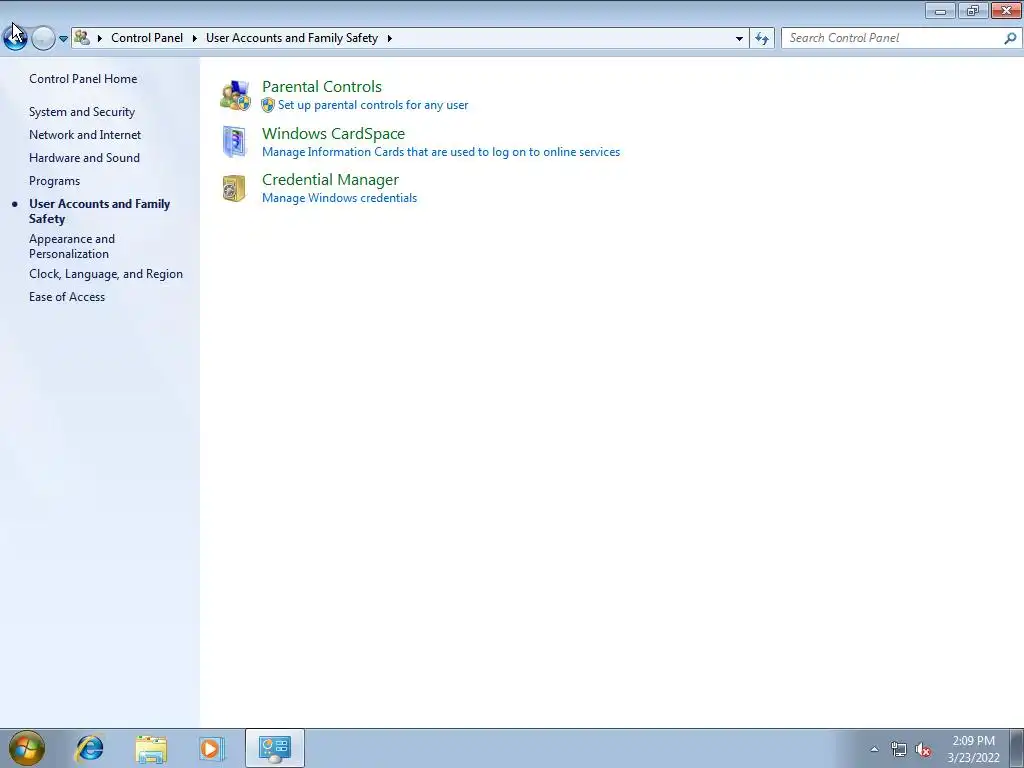Open Windows Explorer folder on taskbar

[151, 748]
